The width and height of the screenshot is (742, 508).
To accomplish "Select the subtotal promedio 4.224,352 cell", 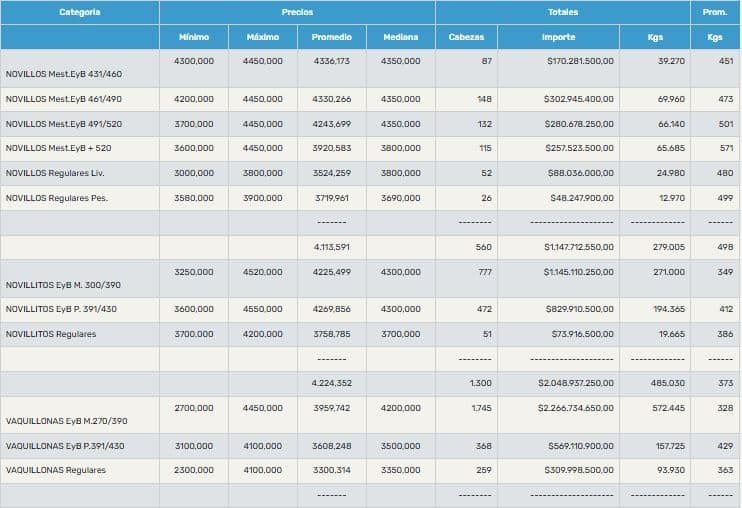I will point(332,383).
